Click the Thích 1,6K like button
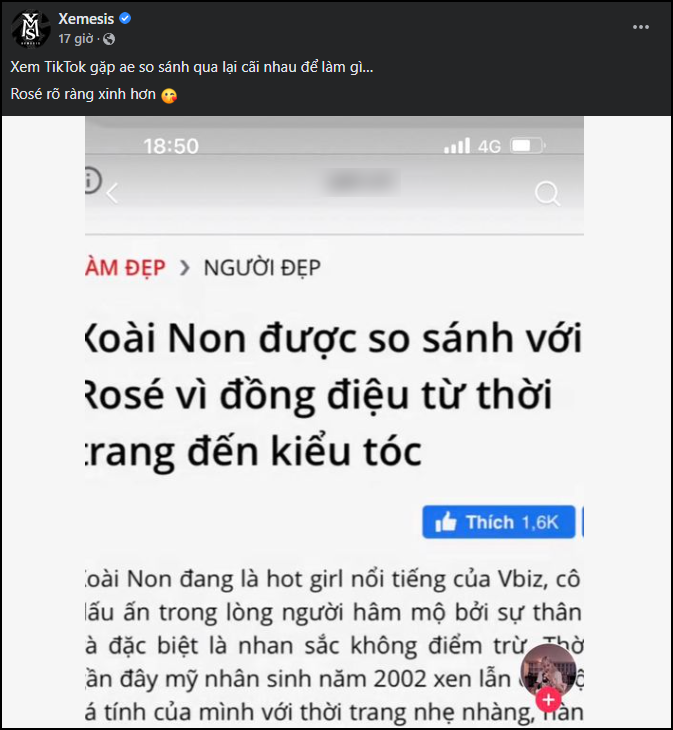Image resolution: width=673 pixels, height=730 pixels. (498, 522)
